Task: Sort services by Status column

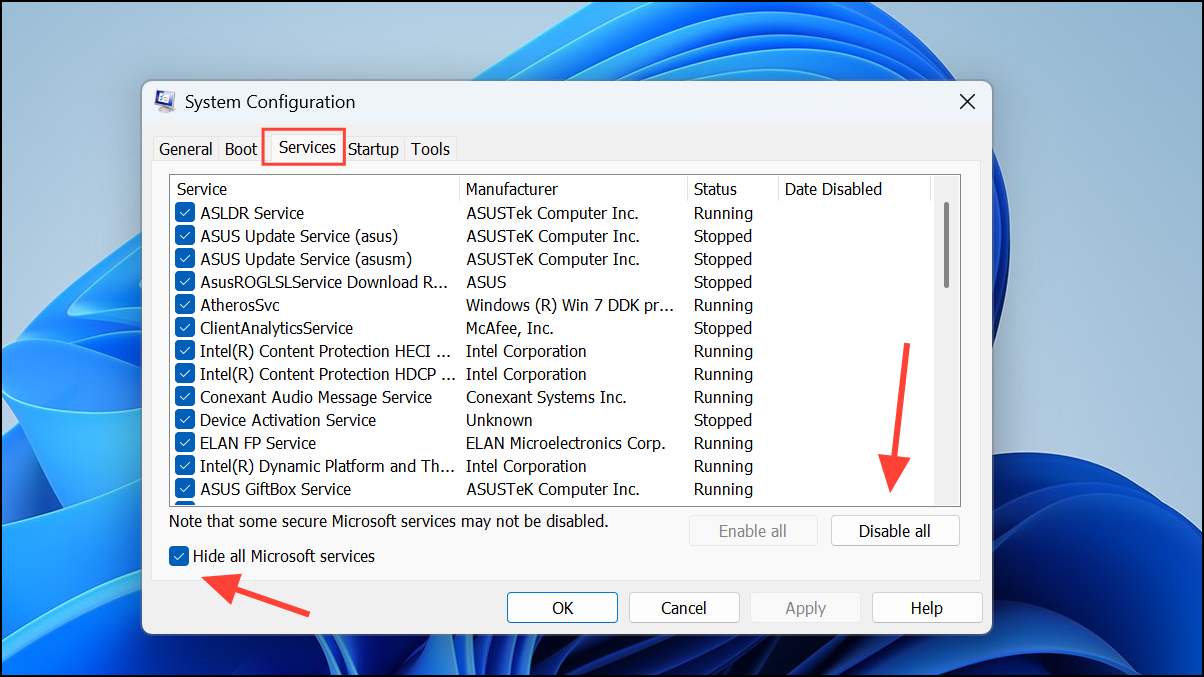Action: pos(714,188)
